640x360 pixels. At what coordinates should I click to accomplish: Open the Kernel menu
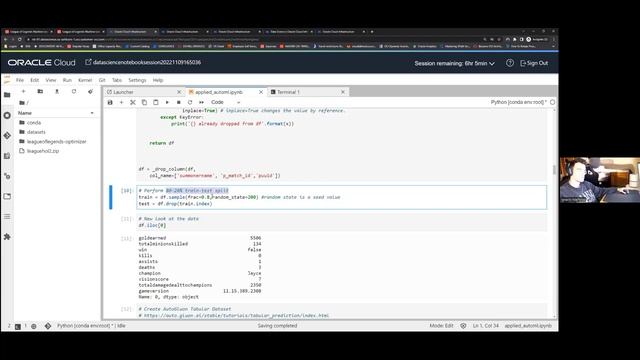[x=85, y=80]
